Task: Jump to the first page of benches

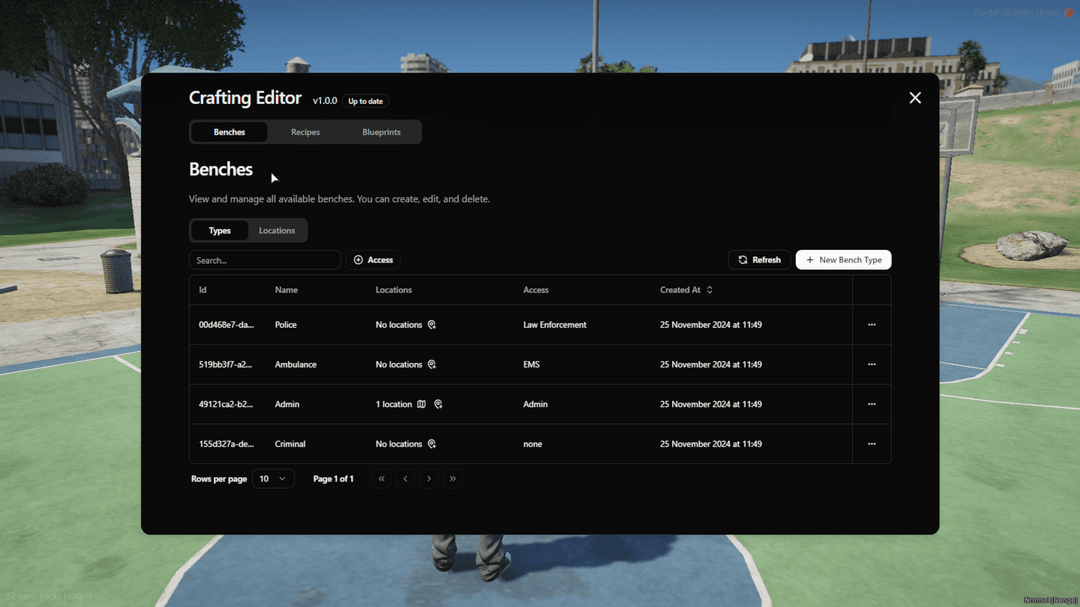Action: (381, 479)
